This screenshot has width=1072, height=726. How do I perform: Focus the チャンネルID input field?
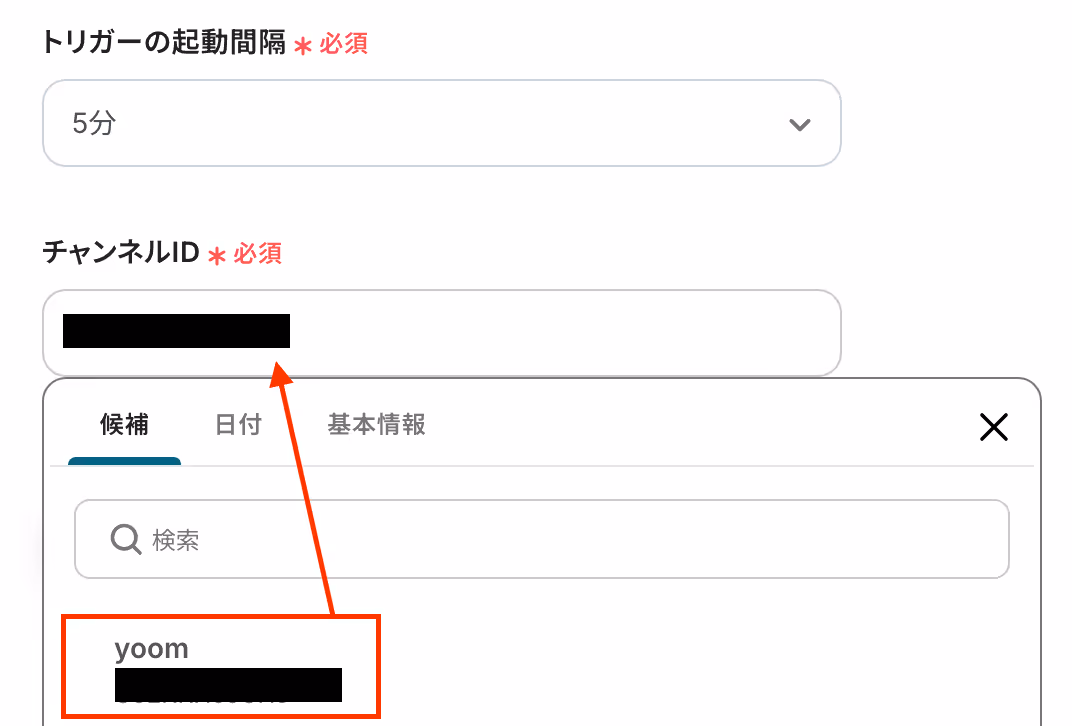[x=442, y=332]
